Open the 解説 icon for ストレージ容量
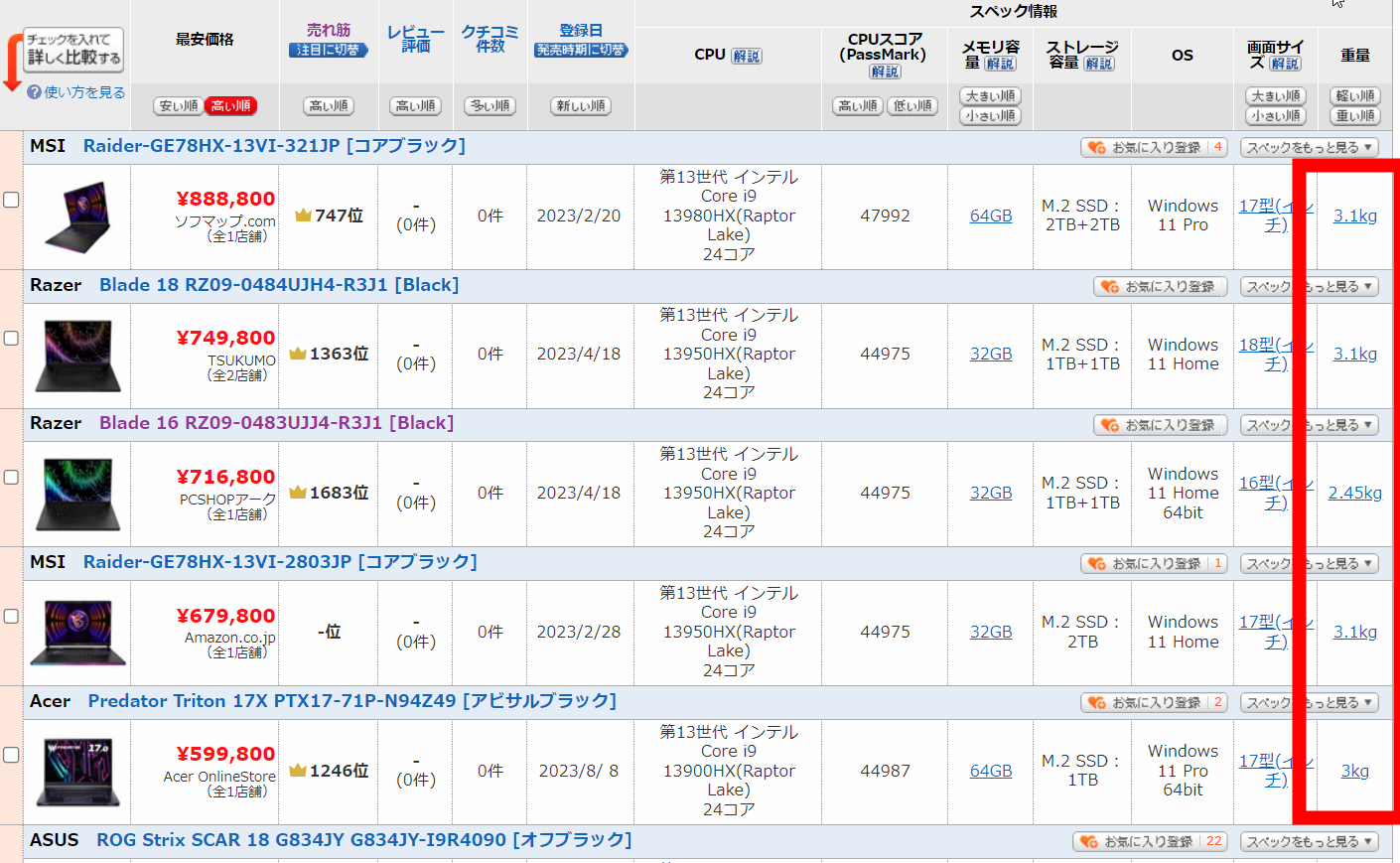Image resolution: width=1400 pixels, height=863 pixels. coord(1098,64)
